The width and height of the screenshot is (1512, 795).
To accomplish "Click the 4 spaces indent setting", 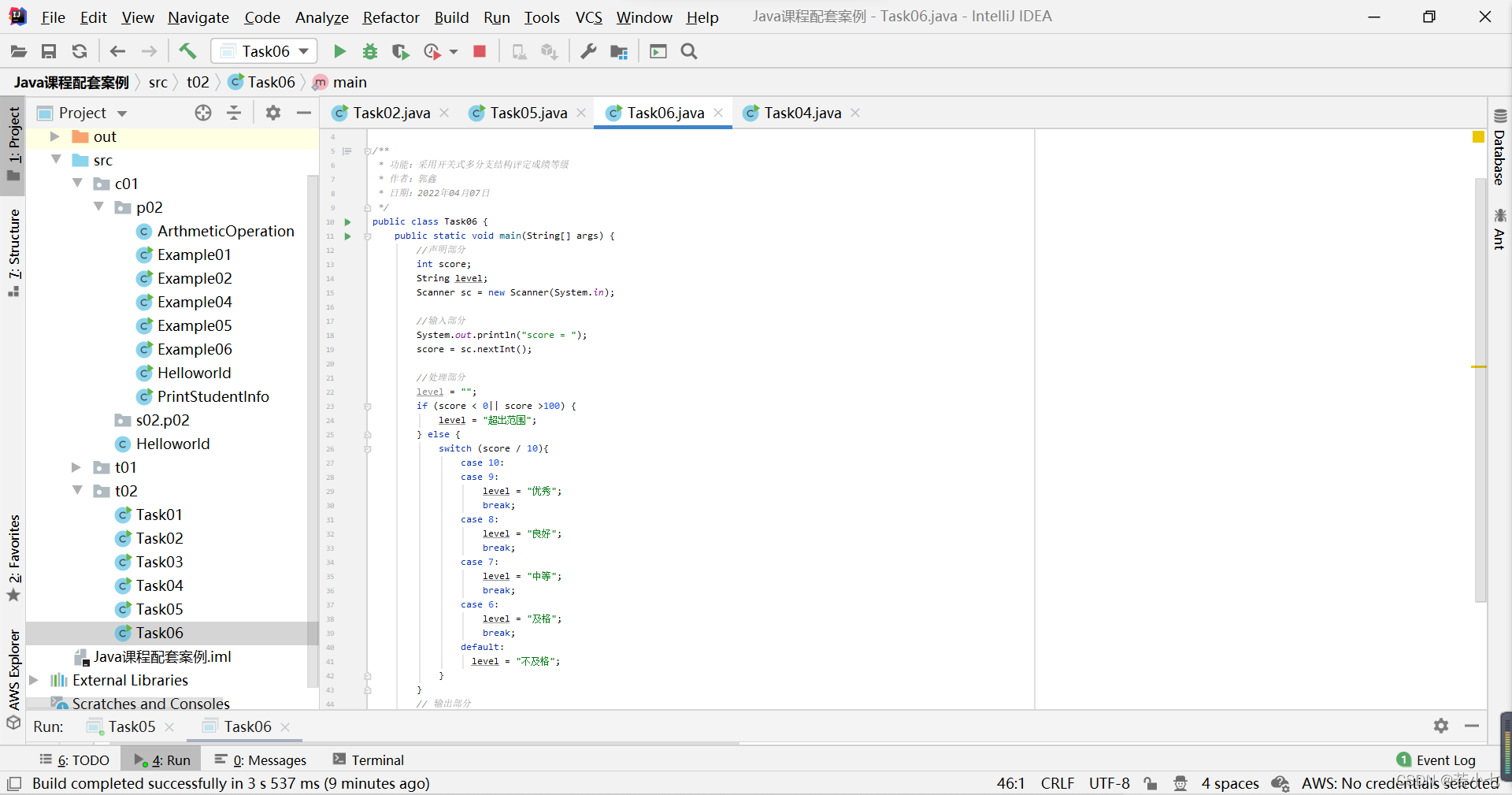I will point(1229,783).
